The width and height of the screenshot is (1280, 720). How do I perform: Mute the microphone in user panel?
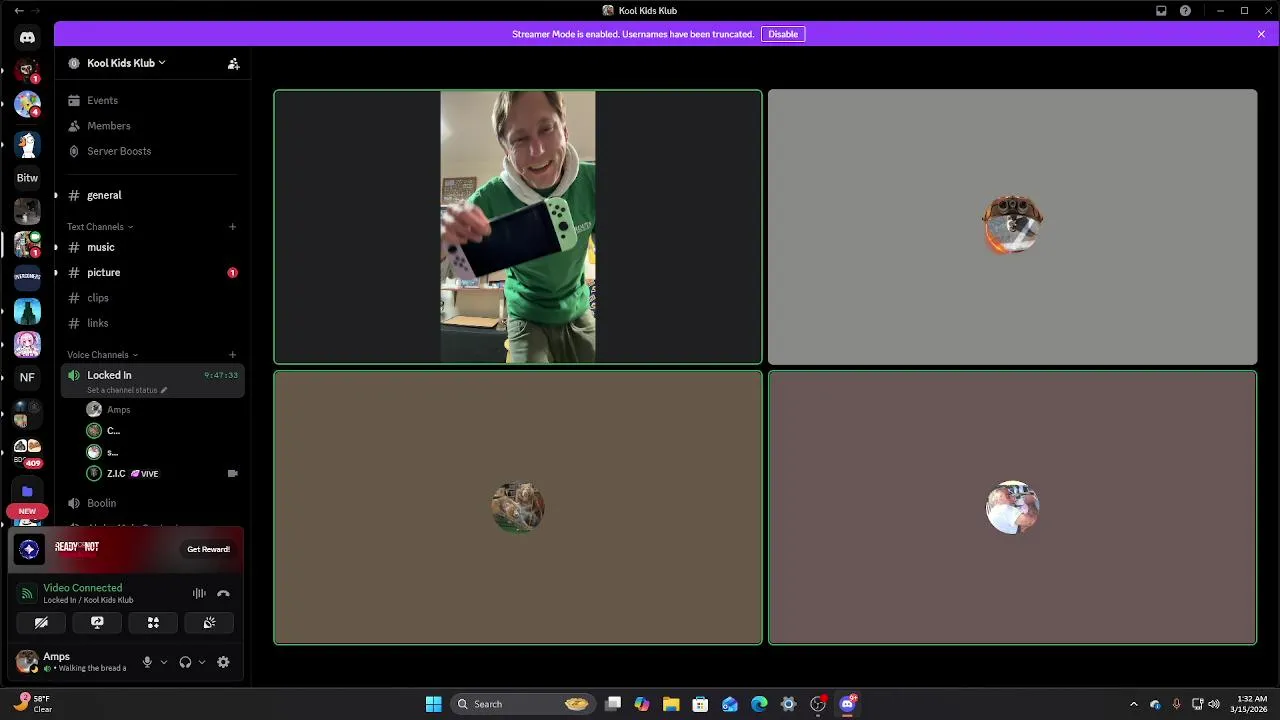tap(147, 662)
